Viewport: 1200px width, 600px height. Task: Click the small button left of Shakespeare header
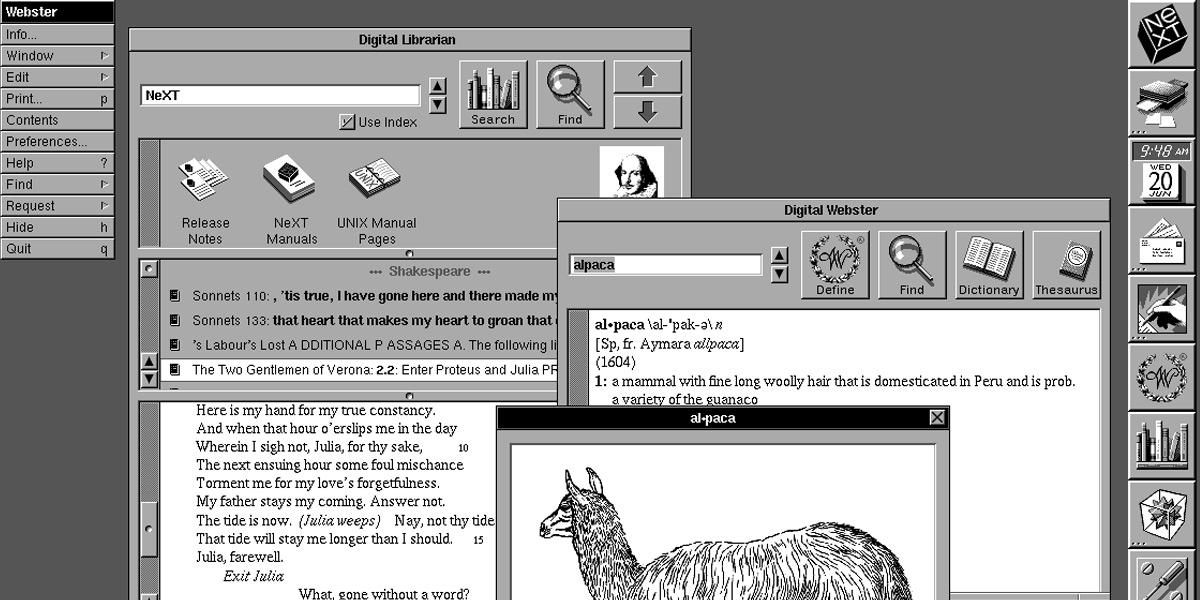[x=149, y=269]
